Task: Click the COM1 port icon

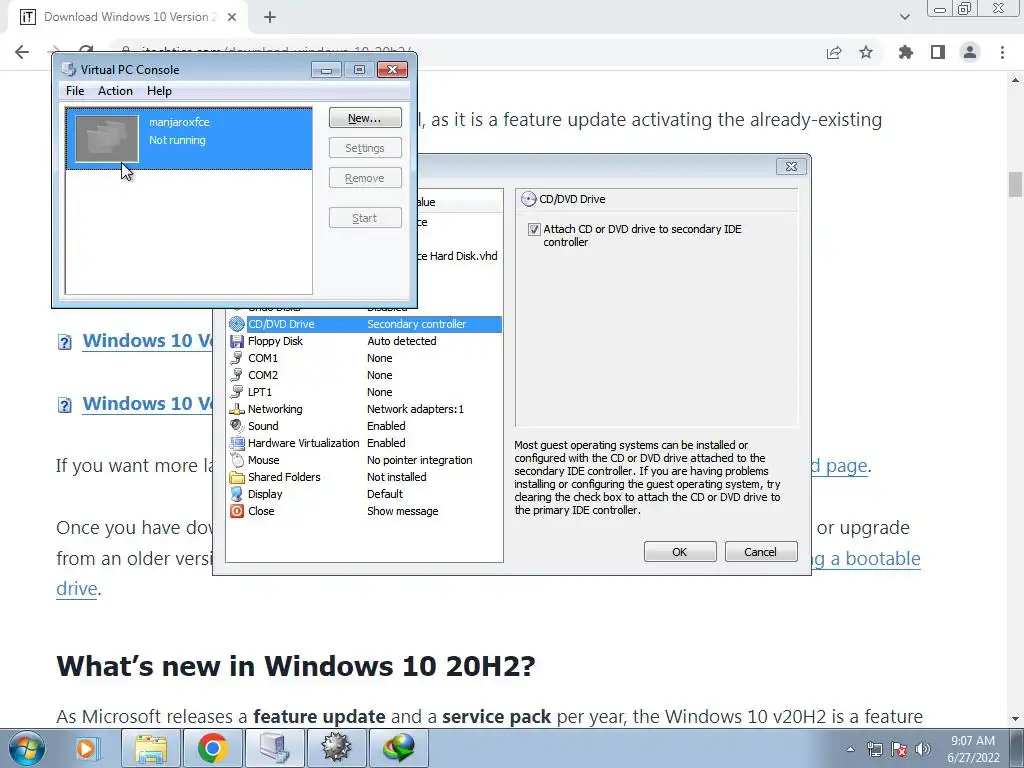Action: 237,358
